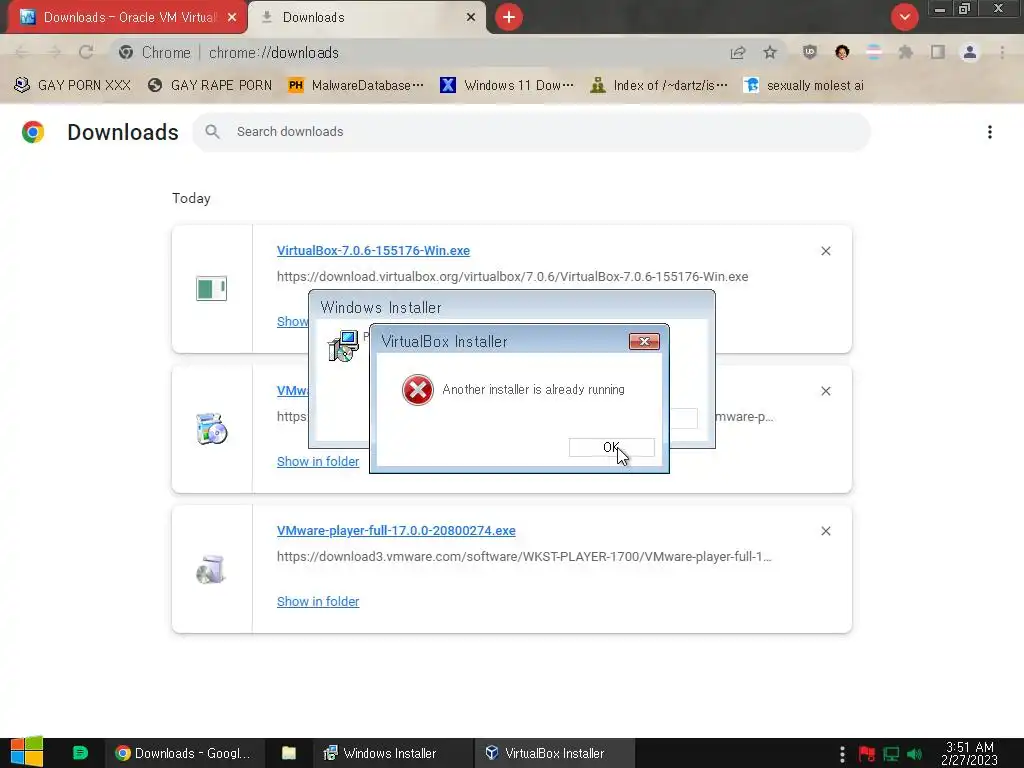Show VMware-player-full-17.0.0 in folder
The height and width of the screenshot is (768, 1024).
coord(318,601)
